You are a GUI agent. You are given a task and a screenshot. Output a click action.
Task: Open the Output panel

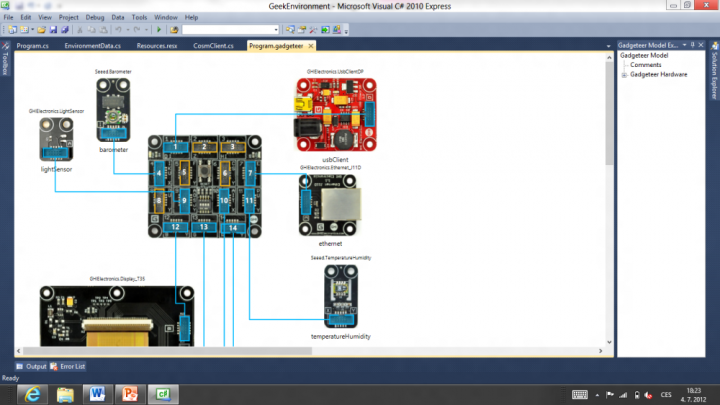click(x=31, y=367)
